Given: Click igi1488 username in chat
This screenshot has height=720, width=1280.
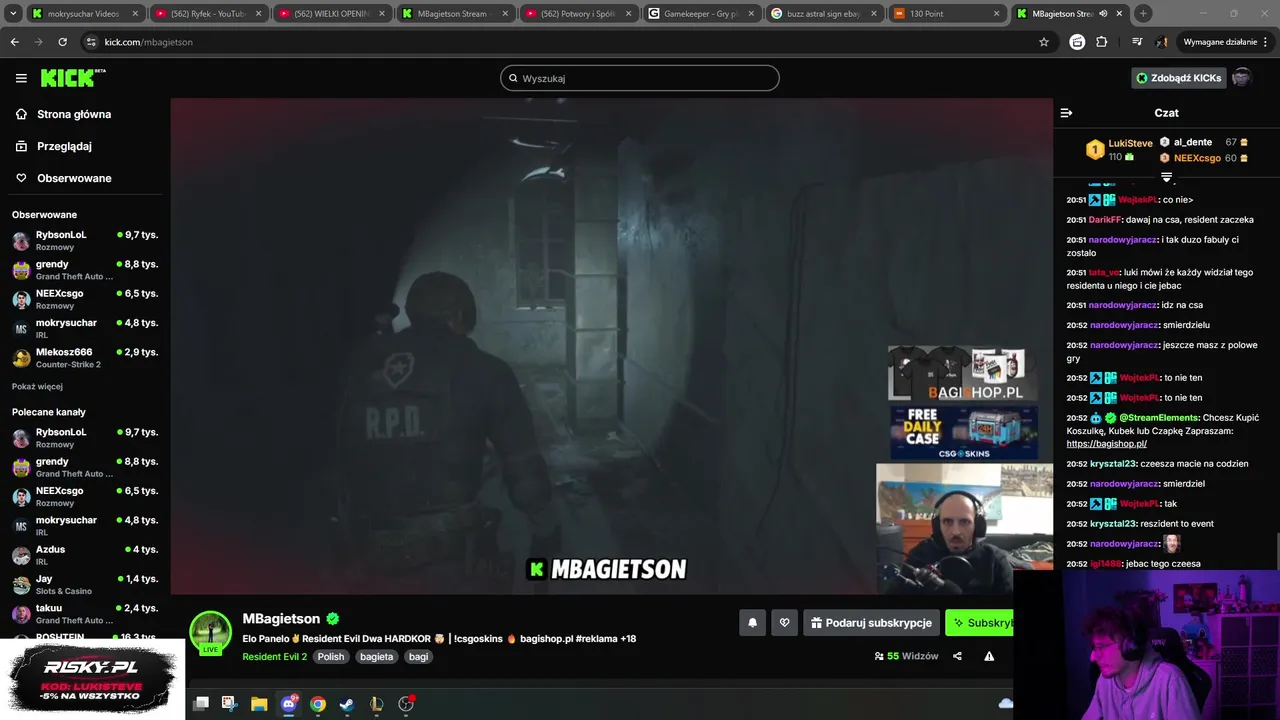Looking at the screenshot, I should [1105, 564].
